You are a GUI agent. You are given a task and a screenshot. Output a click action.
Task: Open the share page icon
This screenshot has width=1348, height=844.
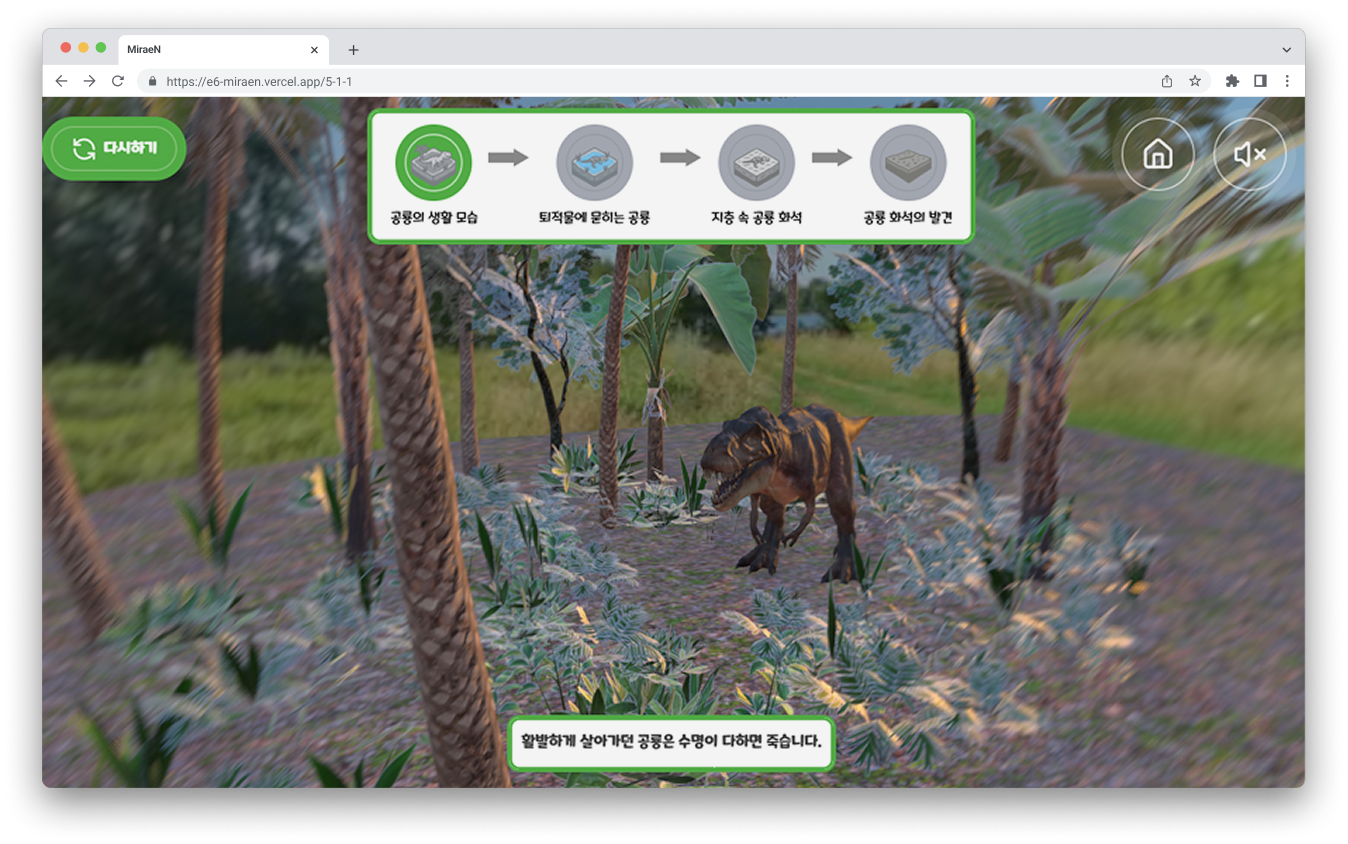(x=1167, y=81)
